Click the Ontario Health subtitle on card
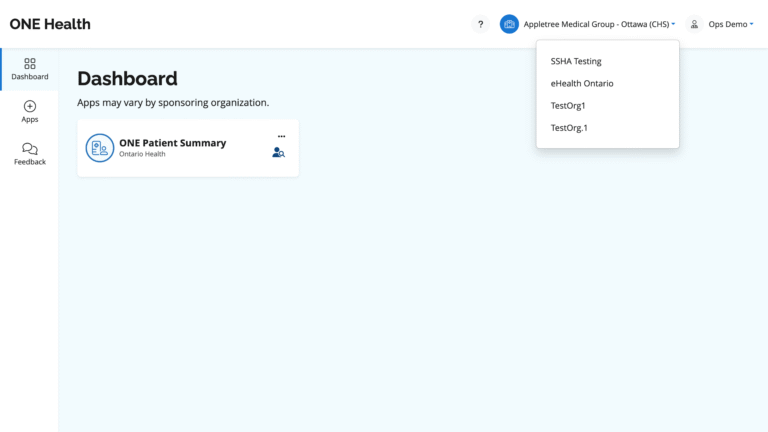The height and width of the screenshot is (432, 768). 142,154
